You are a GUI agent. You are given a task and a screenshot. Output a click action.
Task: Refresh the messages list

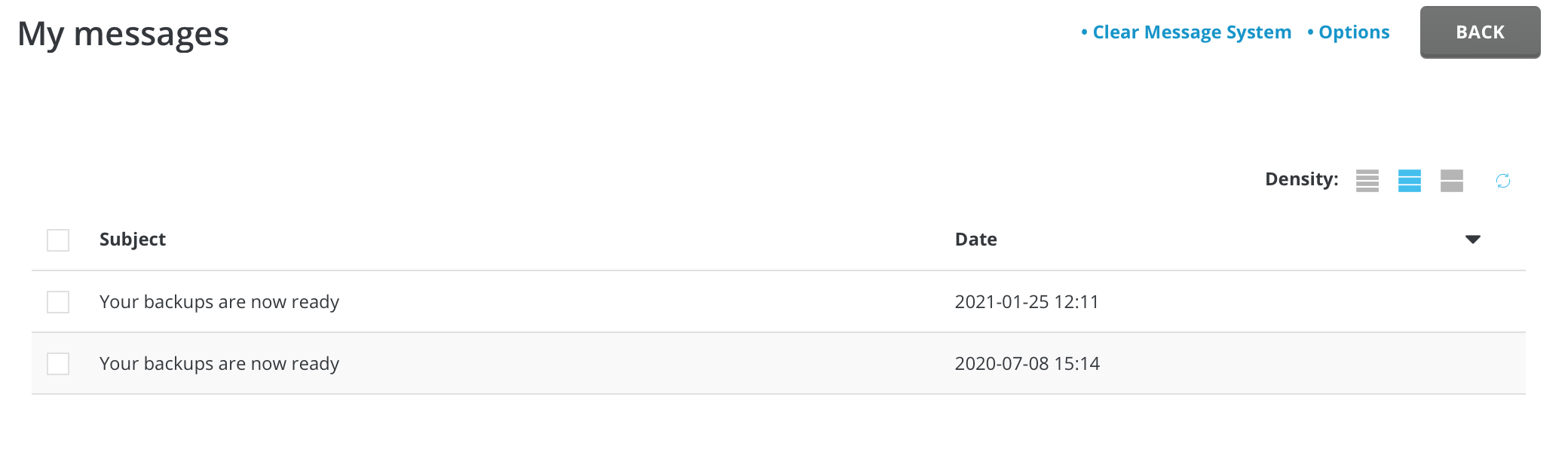1502,181
